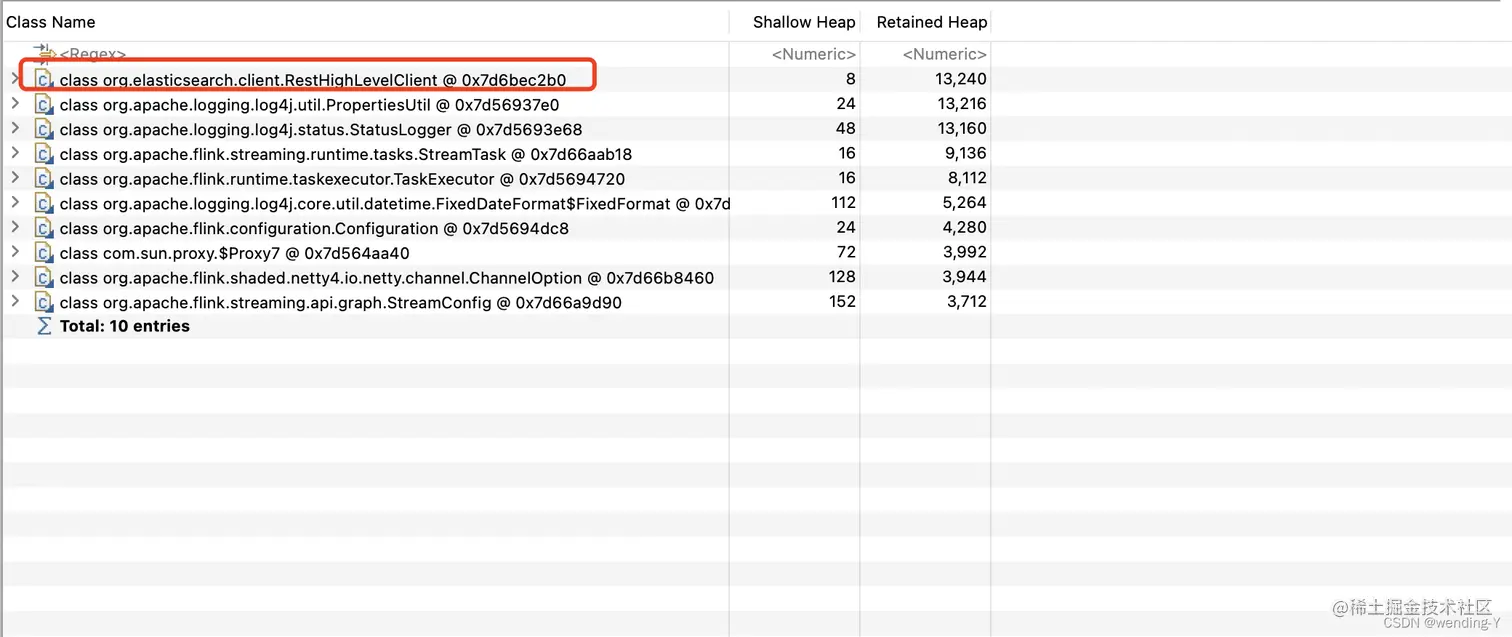Click retained heap value 4,280

coord(966,227)
